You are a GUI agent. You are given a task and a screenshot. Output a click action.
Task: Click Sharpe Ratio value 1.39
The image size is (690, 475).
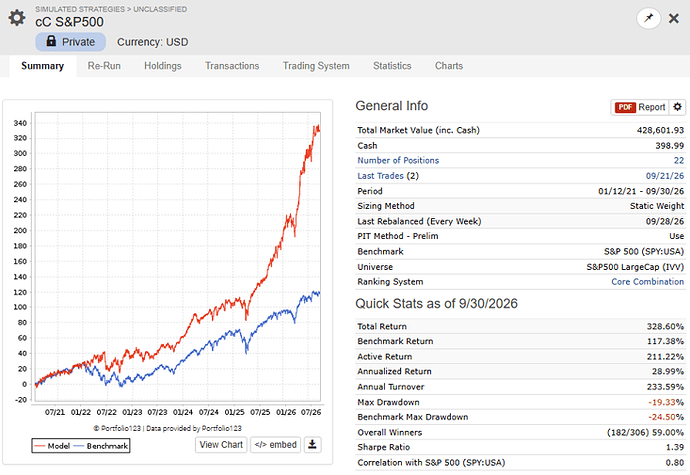coord(677,447)
